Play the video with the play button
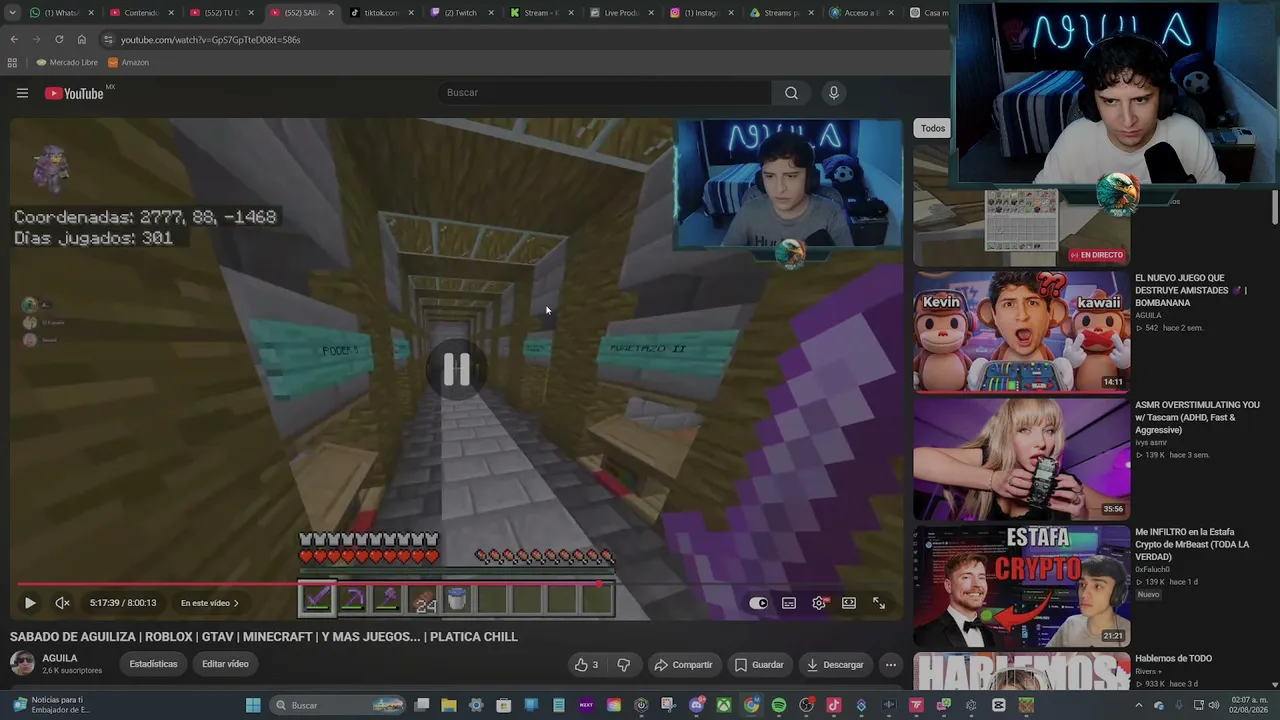The height and width of the screenshot is (720, 1280). pos(30,603)
